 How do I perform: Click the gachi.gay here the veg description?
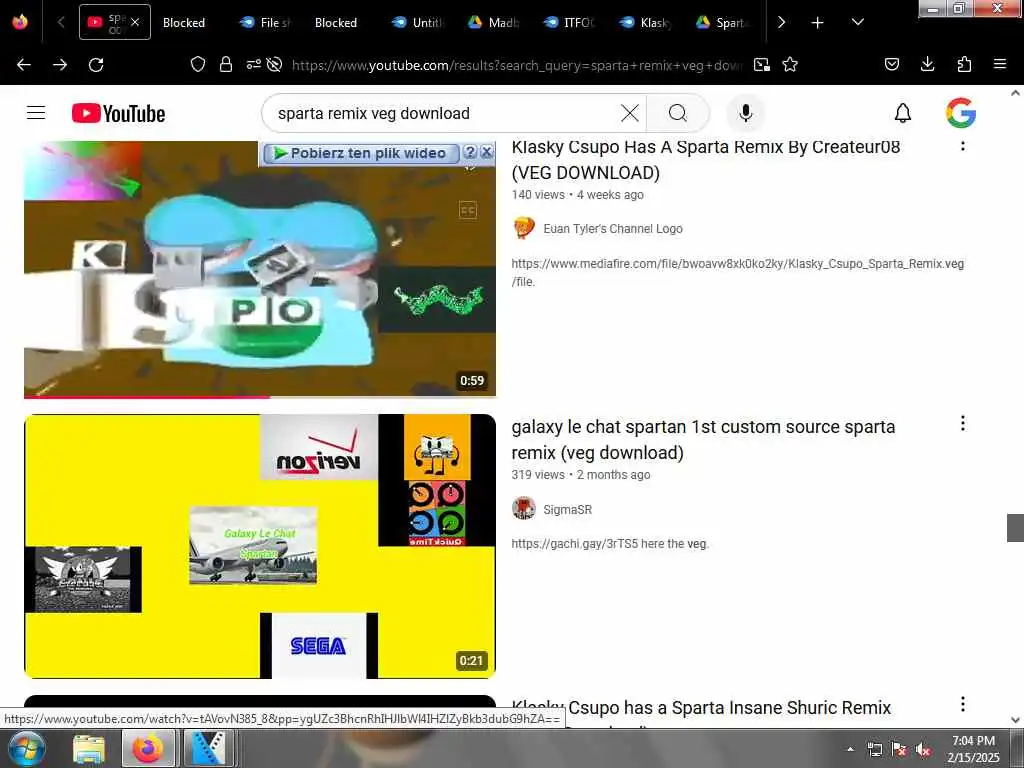[x=610, y=543]
